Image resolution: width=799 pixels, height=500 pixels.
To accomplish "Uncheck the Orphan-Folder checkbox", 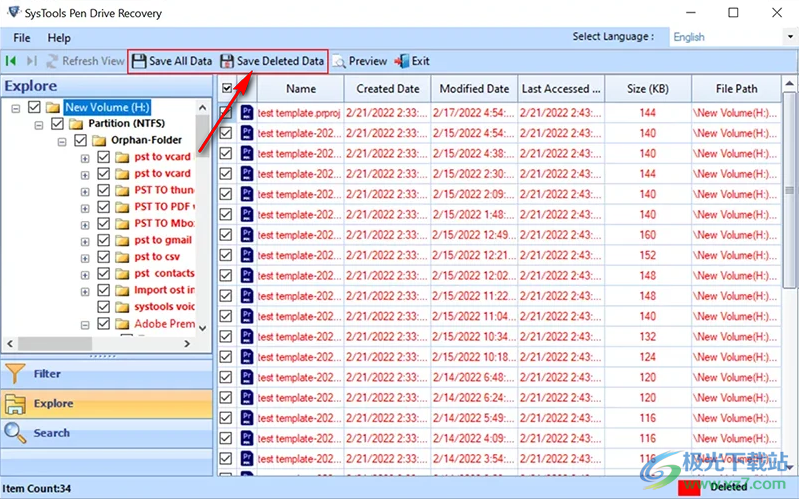I will (x=81, y=140).
